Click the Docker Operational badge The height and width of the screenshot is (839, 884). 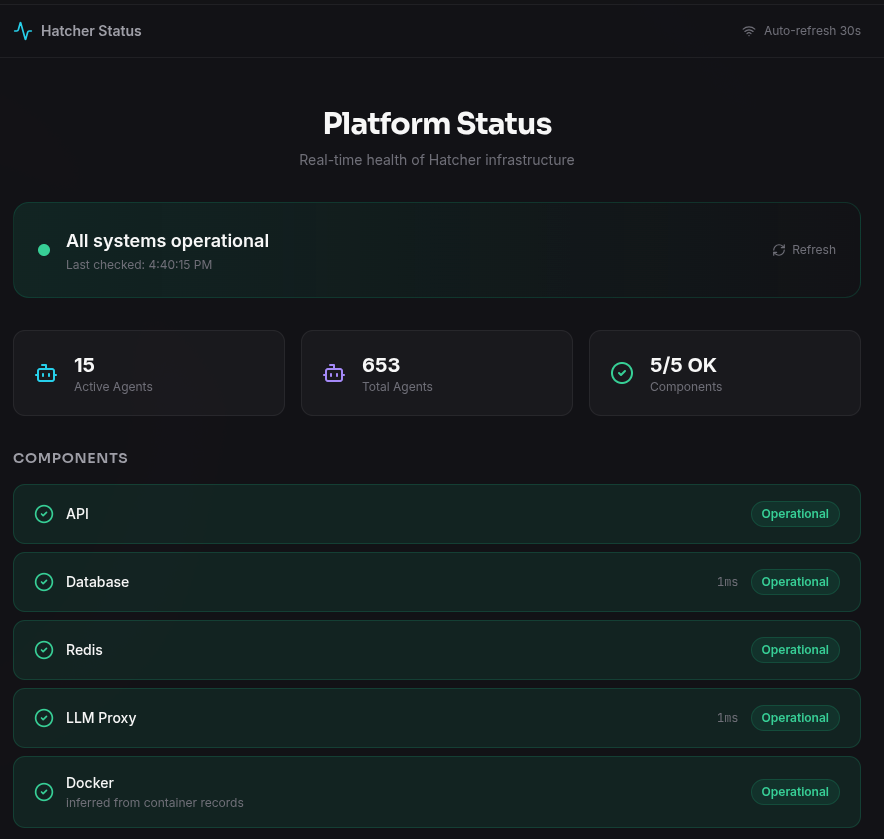(795, 792)
